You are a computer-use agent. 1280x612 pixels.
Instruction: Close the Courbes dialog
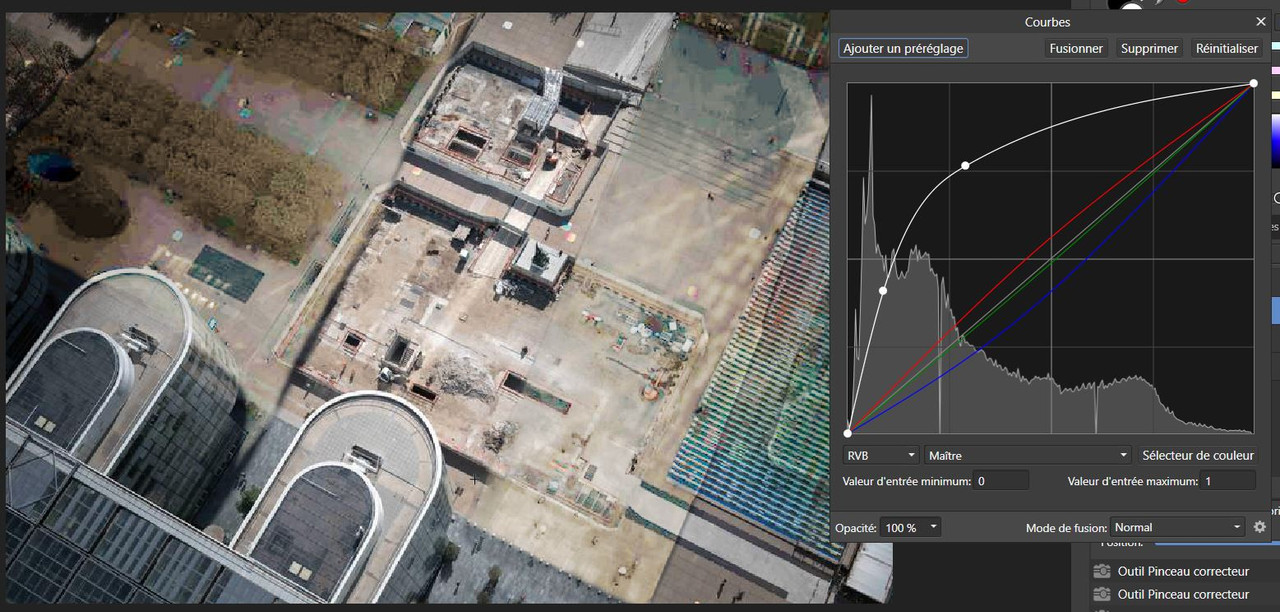[x=1260, y=21]
